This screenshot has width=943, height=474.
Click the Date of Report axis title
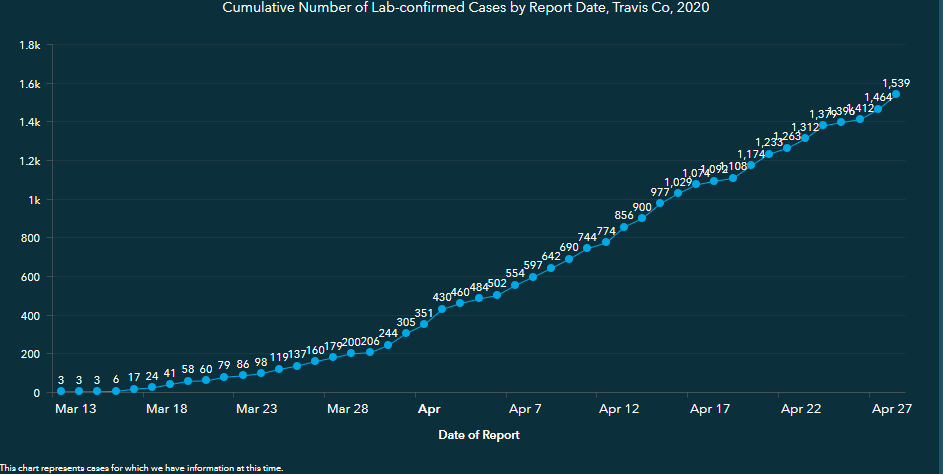click(478, 435)
